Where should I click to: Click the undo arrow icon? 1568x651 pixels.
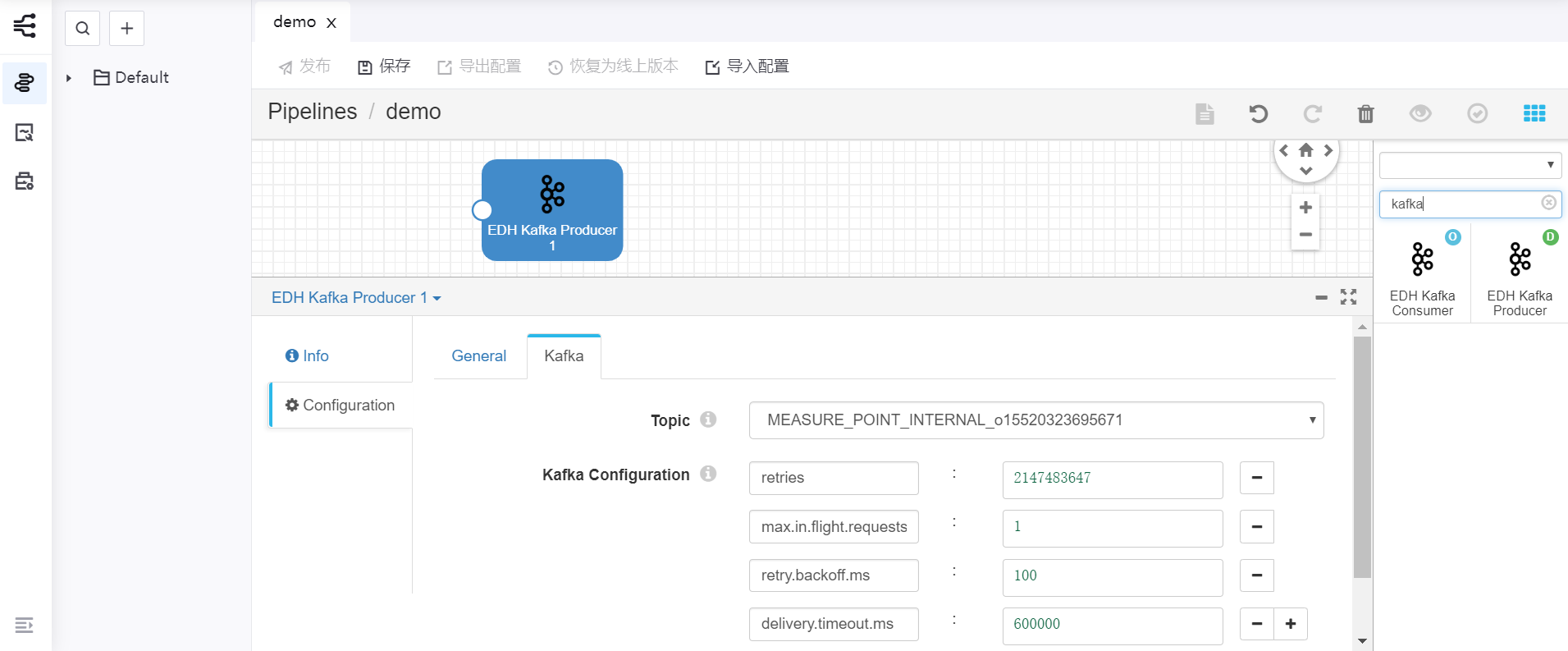(x=1258, y=113)
